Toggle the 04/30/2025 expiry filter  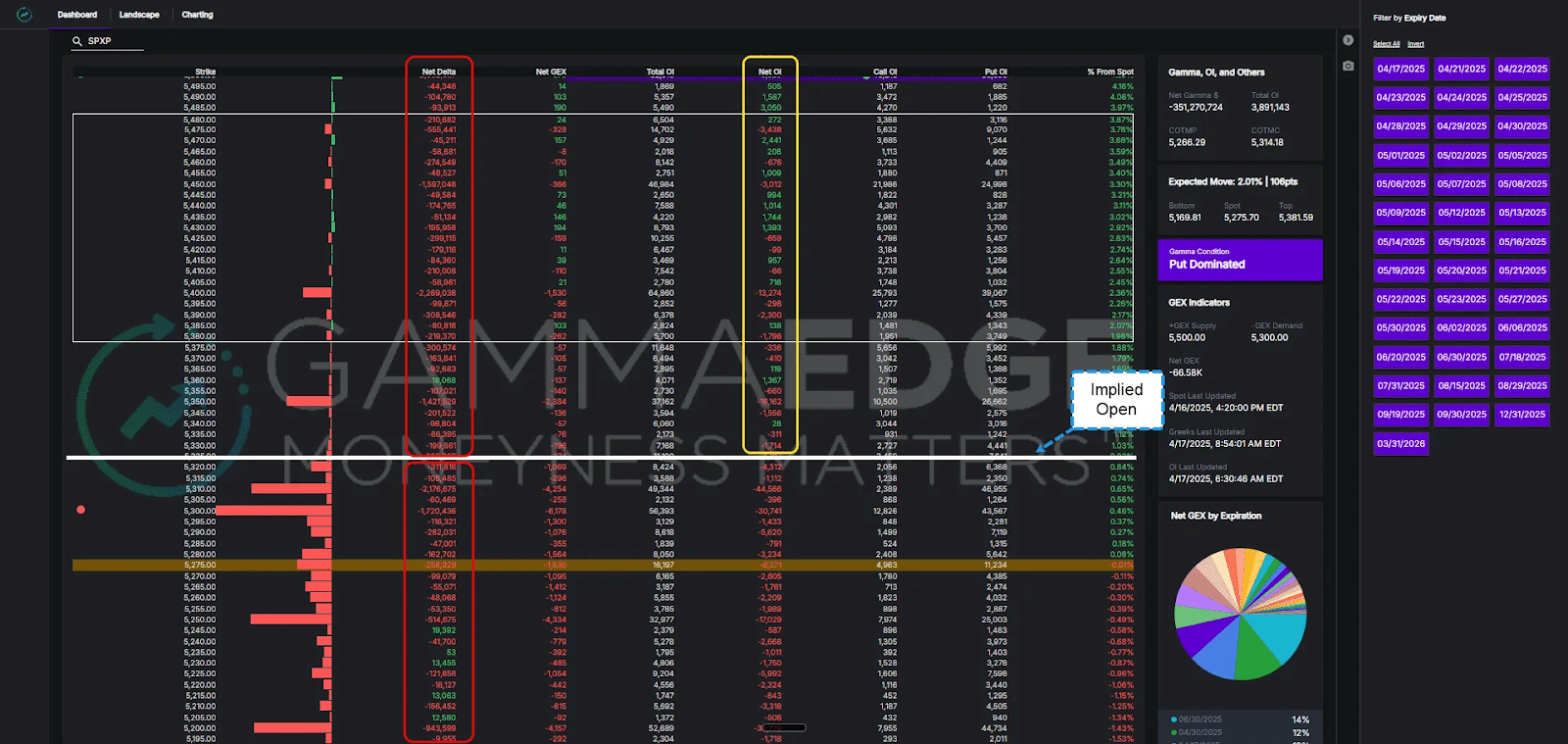pos(1522,126)
